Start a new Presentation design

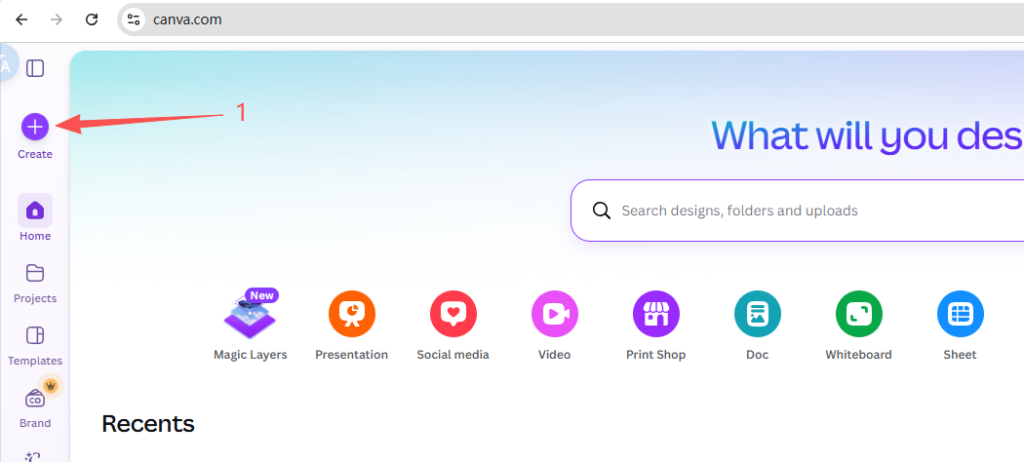click(x=351, y=325)
